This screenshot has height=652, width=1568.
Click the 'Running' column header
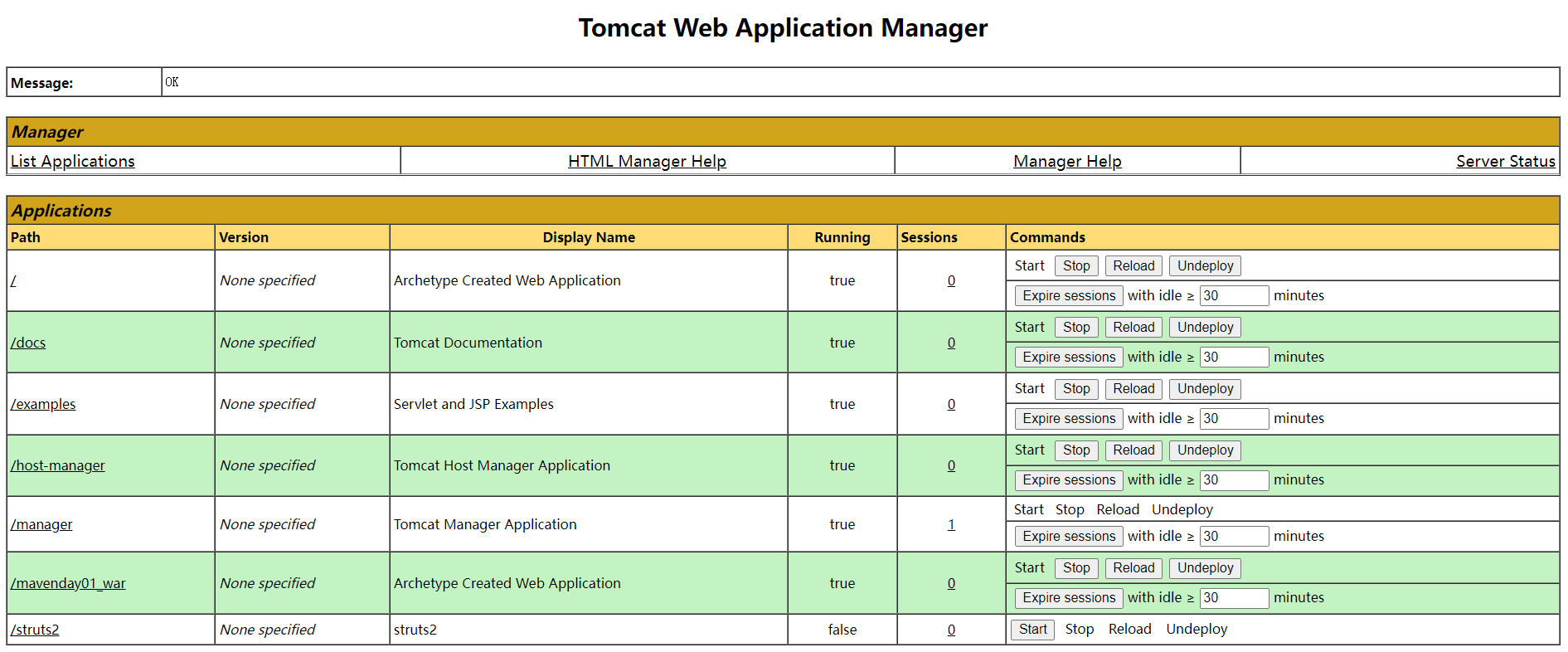(842, 237)
